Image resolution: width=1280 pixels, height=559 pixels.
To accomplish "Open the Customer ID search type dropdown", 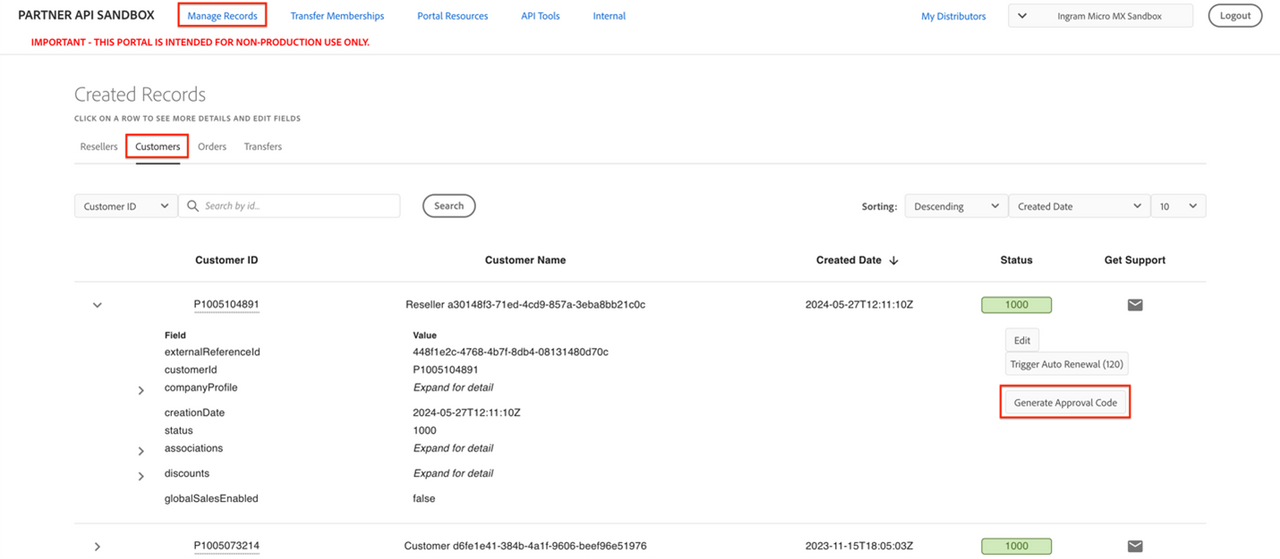I will tap(126, 206).
